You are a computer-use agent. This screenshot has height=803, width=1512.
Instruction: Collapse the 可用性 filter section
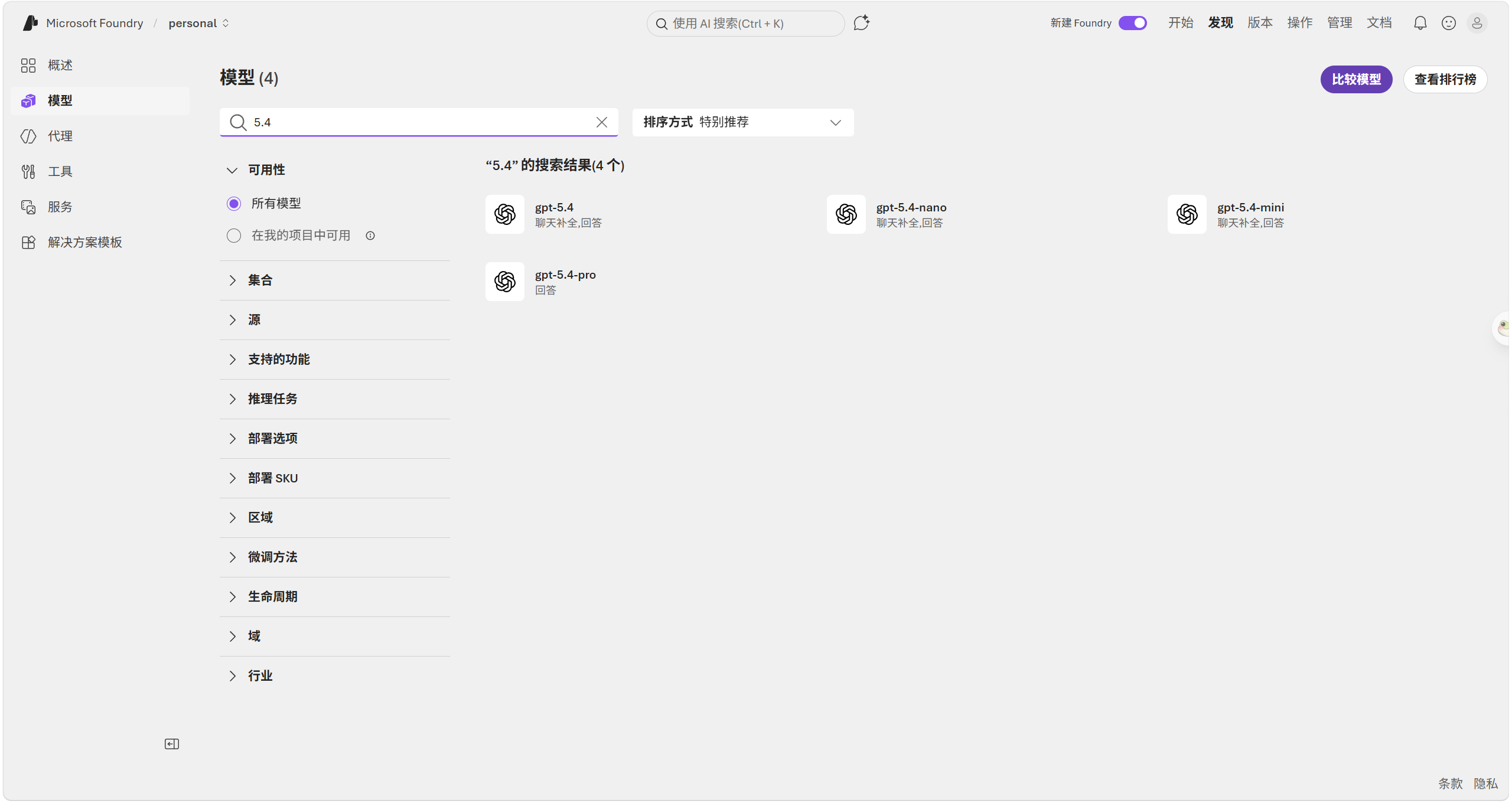[x=335, y=170]
